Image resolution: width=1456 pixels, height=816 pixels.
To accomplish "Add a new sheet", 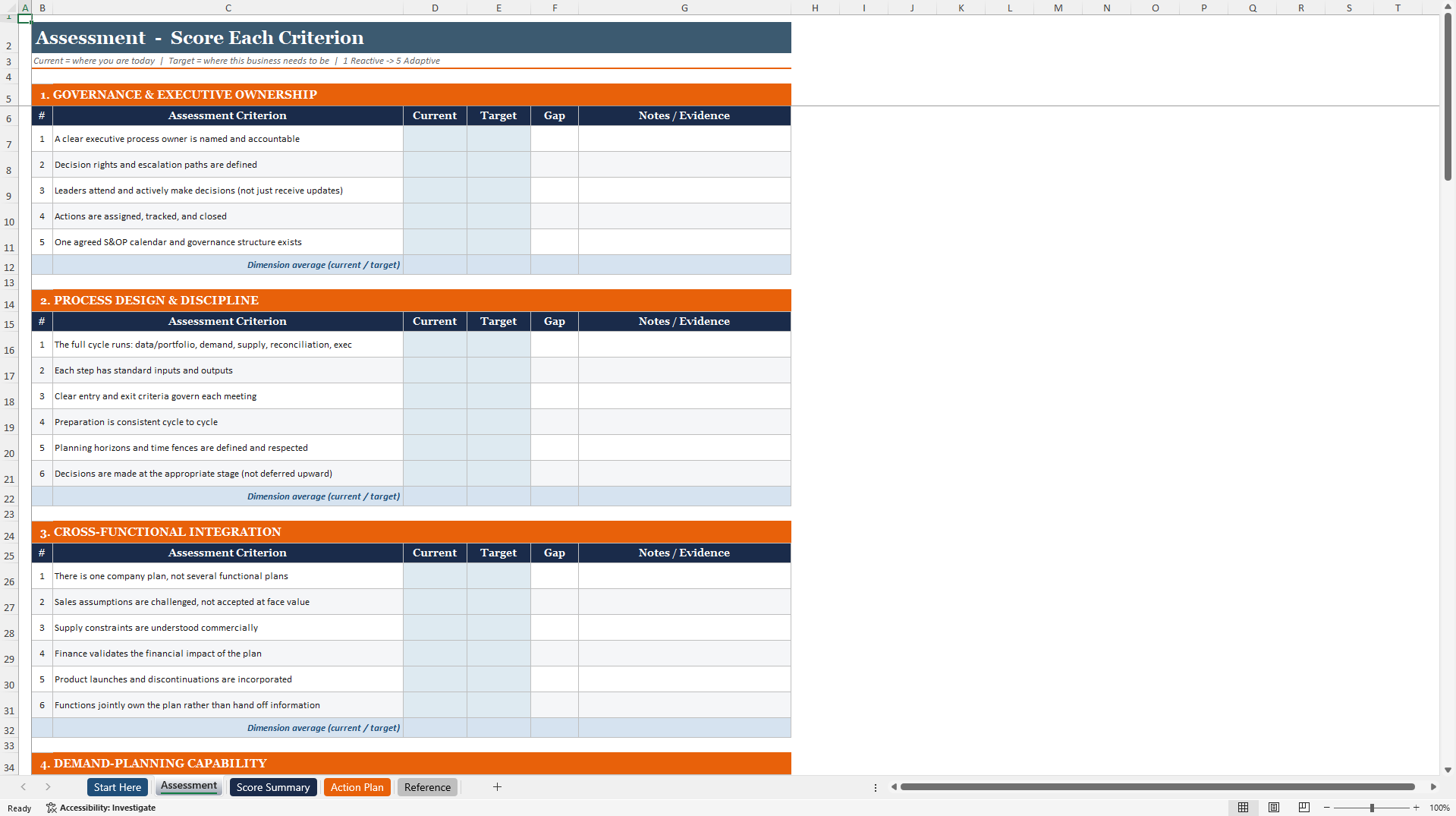I will click(x=497, y=787).
